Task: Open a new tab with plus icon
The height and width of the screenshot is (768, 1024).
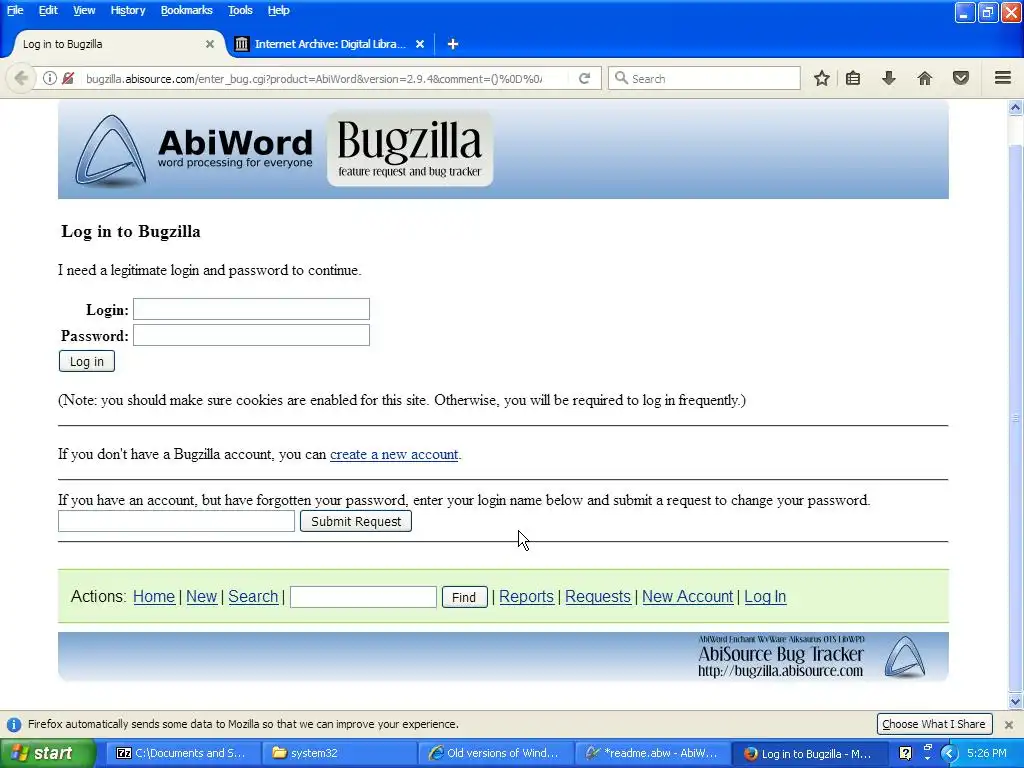Action: tap(453, 44)
